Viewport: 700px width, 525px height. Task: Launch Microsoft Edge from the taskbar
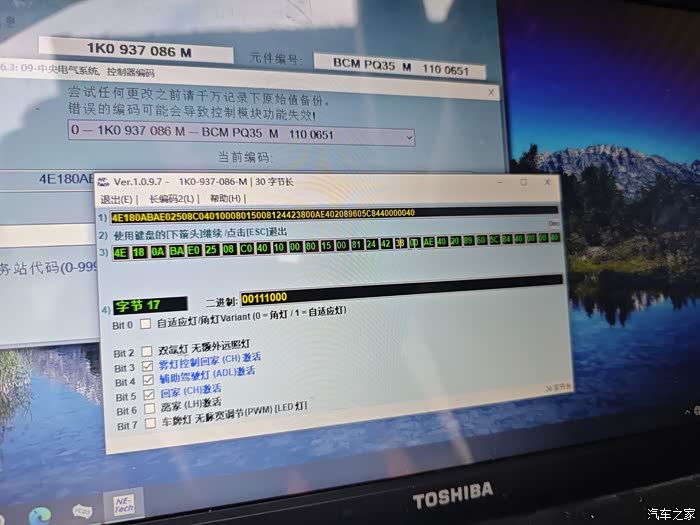(40, 517)
